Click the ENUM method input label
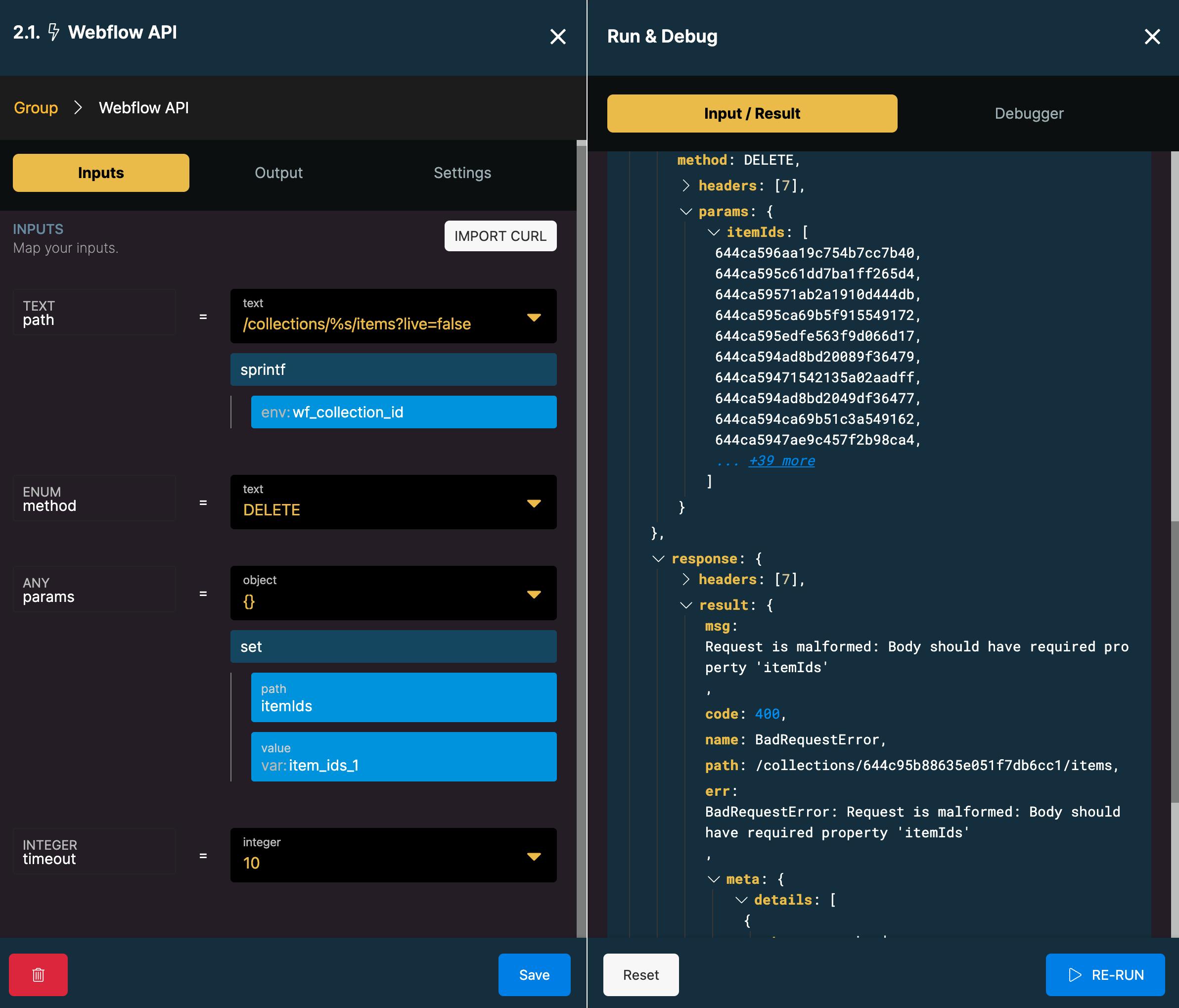 [x=94, y=499]
